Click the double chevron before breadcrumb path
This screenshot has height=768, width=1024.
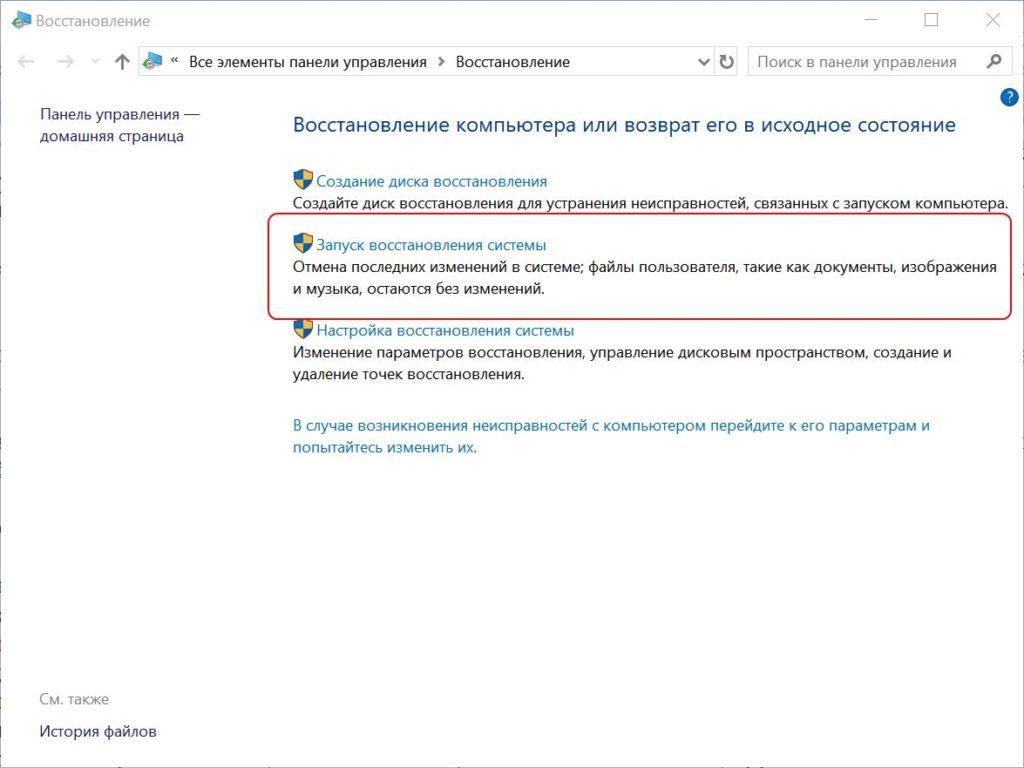tap(174, 60)
